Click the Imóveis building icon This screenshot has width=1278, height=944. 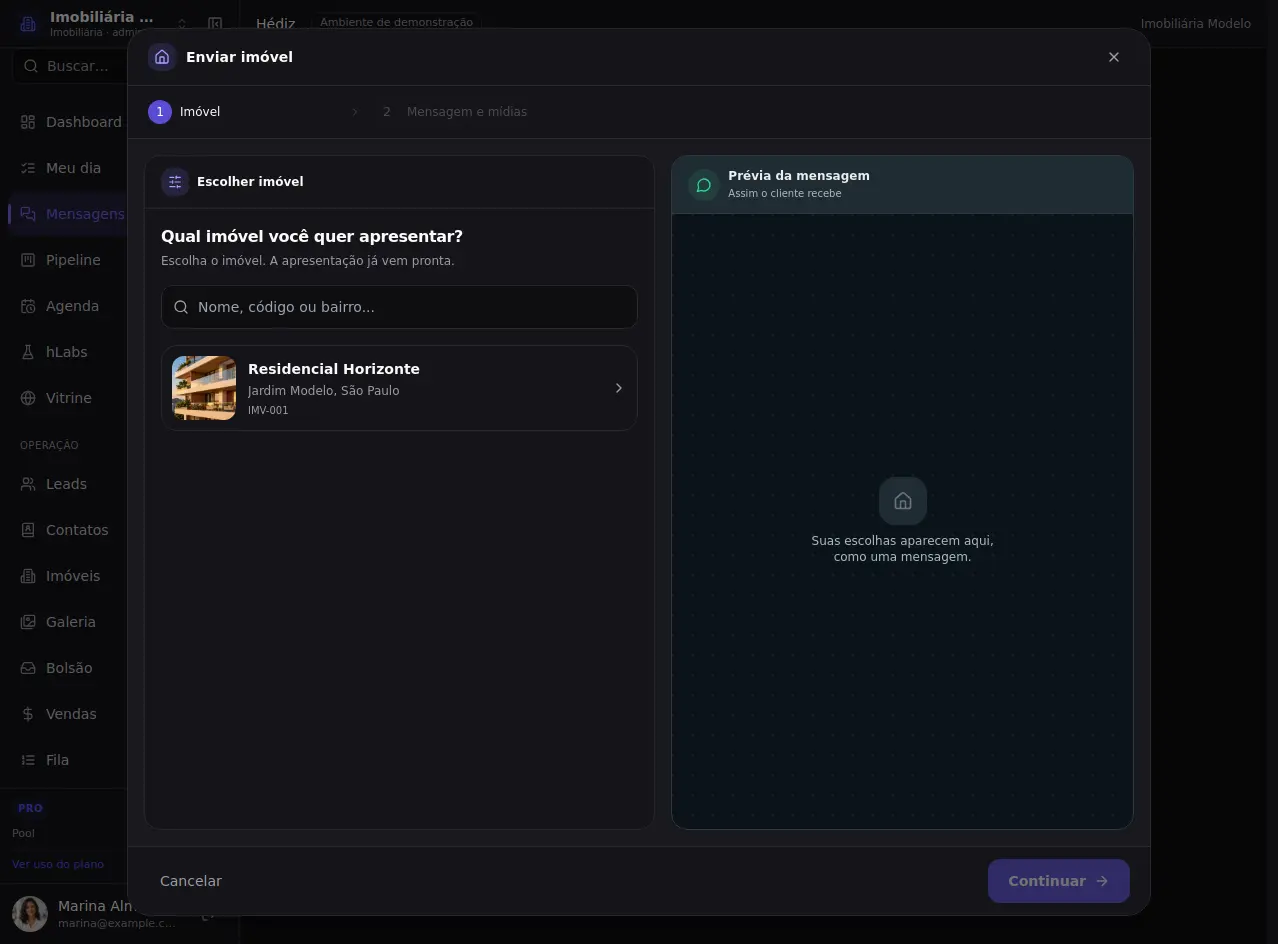pyautogui.click(x=28, y=576)
